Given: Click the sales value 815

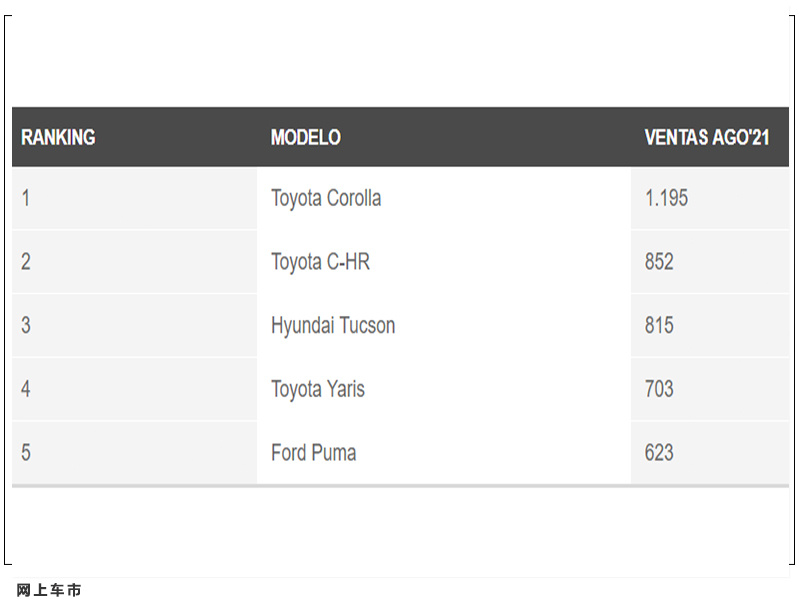Looking at the screenshot, I should (x=659, y=326).
